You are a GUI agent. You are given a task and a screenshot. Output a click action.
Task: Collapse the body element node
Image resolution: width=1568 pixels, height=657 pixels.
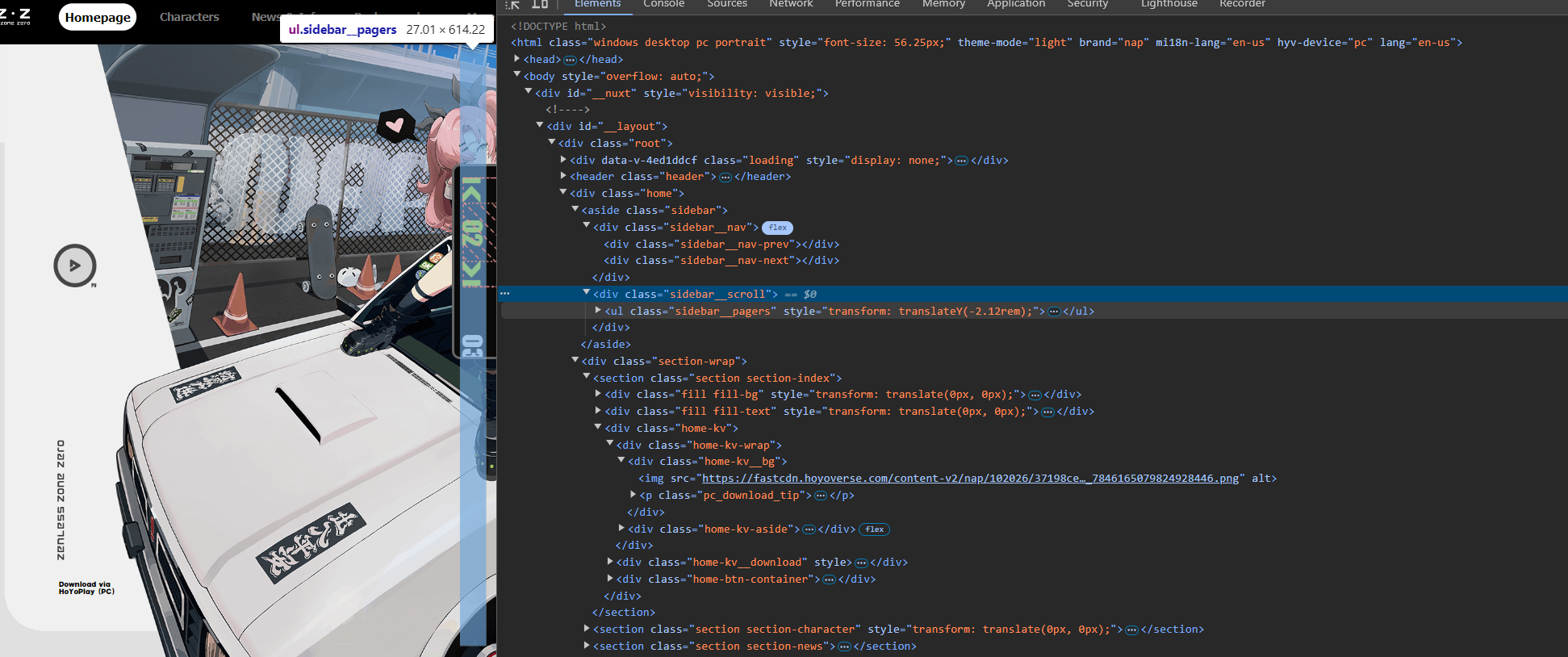click(x=517, y=75)
